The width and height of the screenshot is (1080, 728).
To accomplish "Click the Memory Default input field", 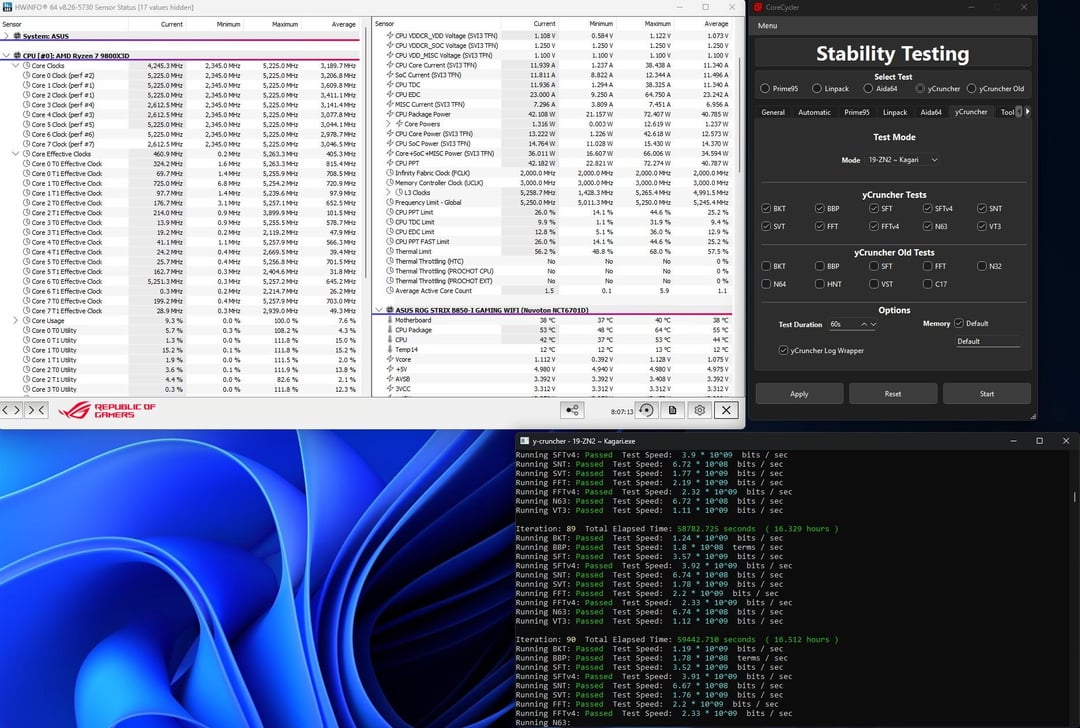I will [x=988, y=341].
